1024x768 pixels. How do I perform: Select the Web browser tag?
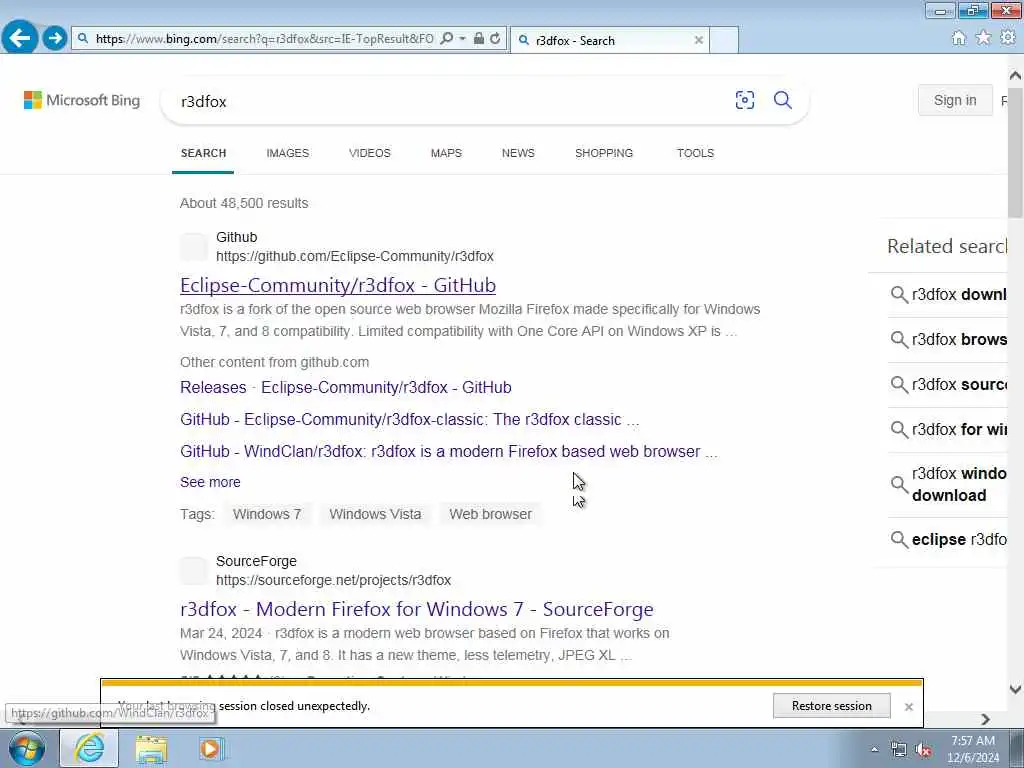tap(490, 514)
